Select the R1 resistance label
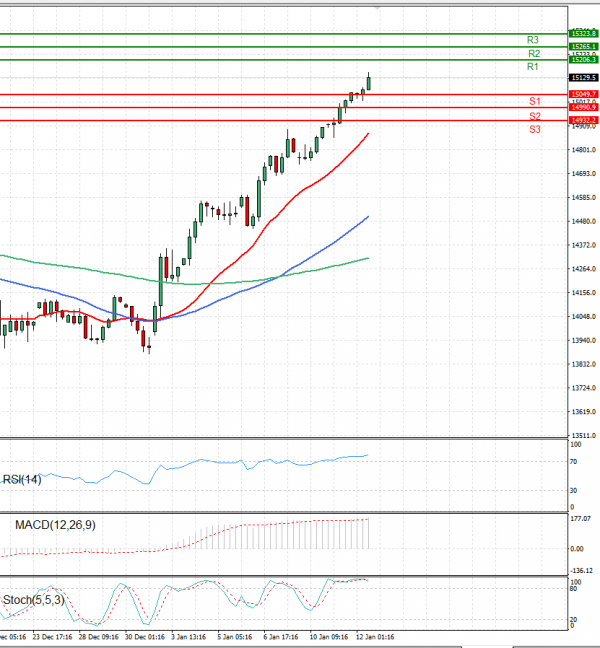600x648 pixels. (533, 67)
